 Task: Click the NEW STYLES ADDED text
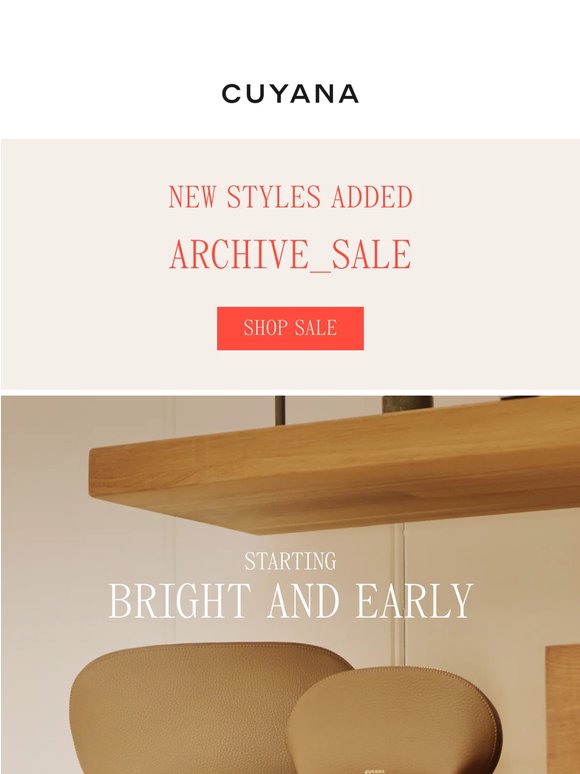point(290,196)
